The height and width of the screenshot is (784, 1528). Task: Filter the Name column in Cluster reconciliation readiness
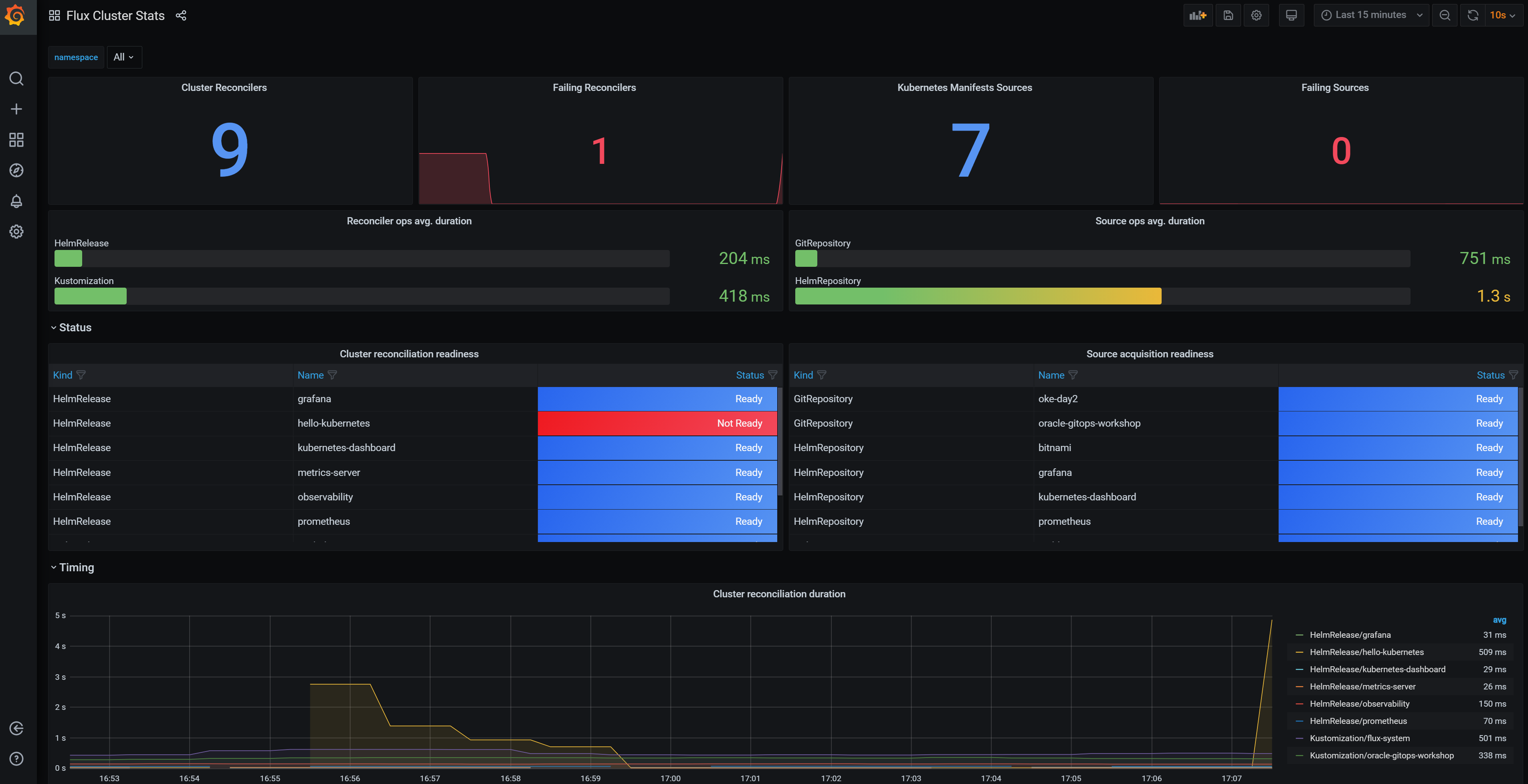click(332, 375)
